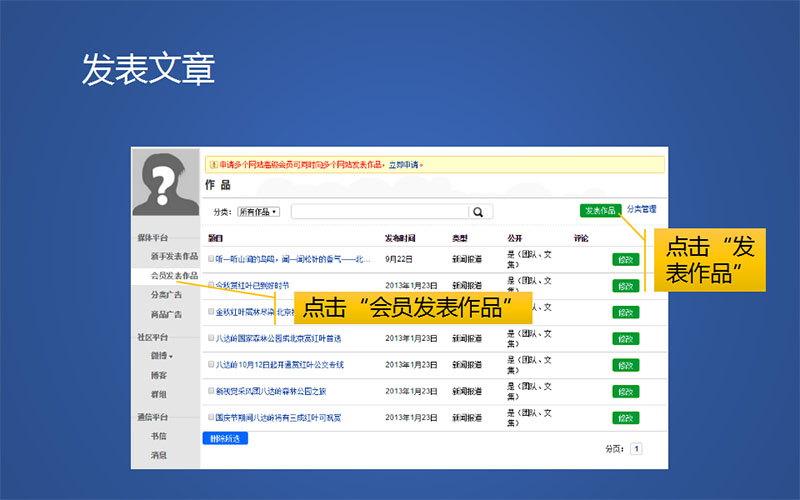This screenshot has width=800, height=500.
Task: Click 修改 for the 9月22日 article
Action: (x=625, y=260)
